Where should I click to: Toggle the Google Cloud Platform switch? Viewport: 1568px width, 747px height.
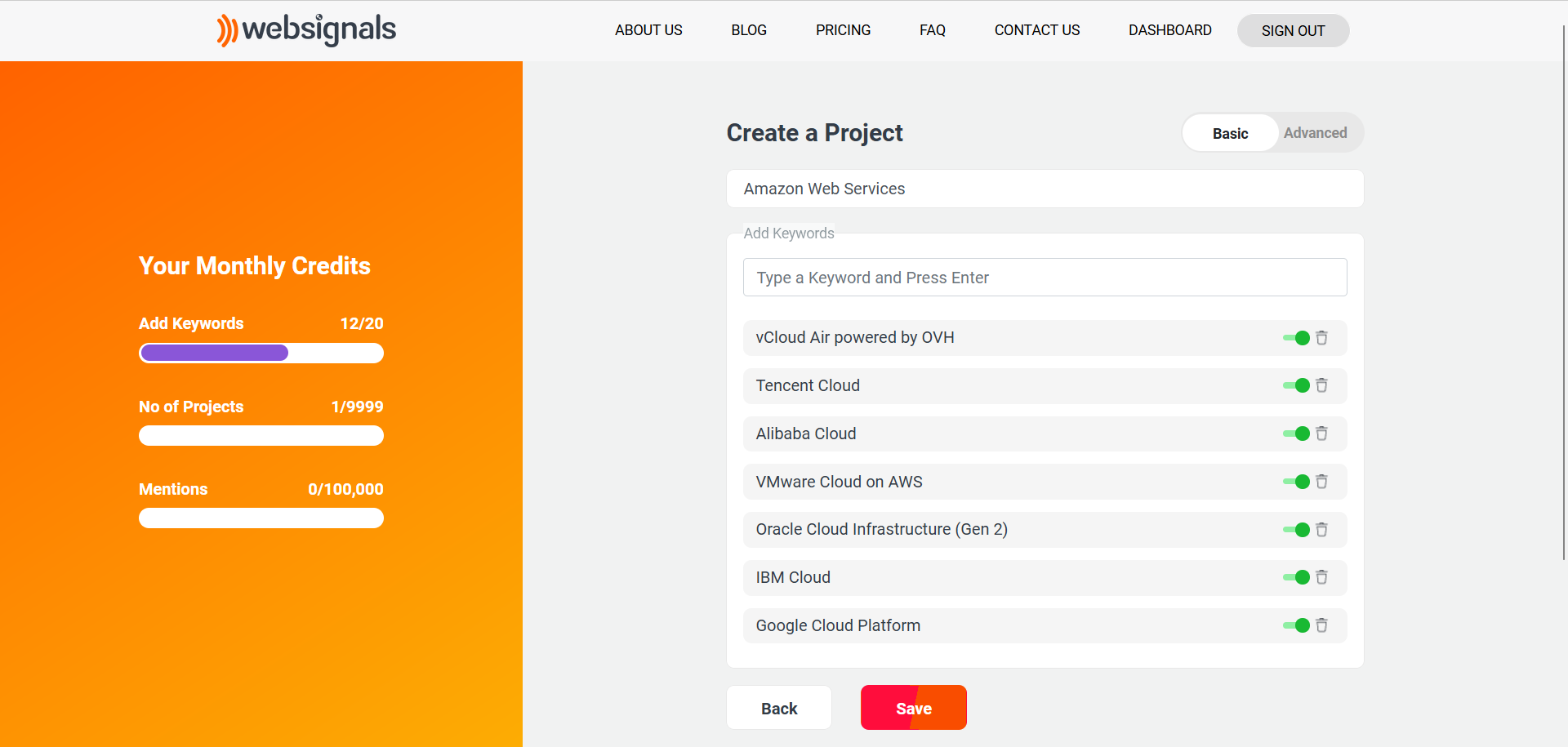(x=1296, y=625)
